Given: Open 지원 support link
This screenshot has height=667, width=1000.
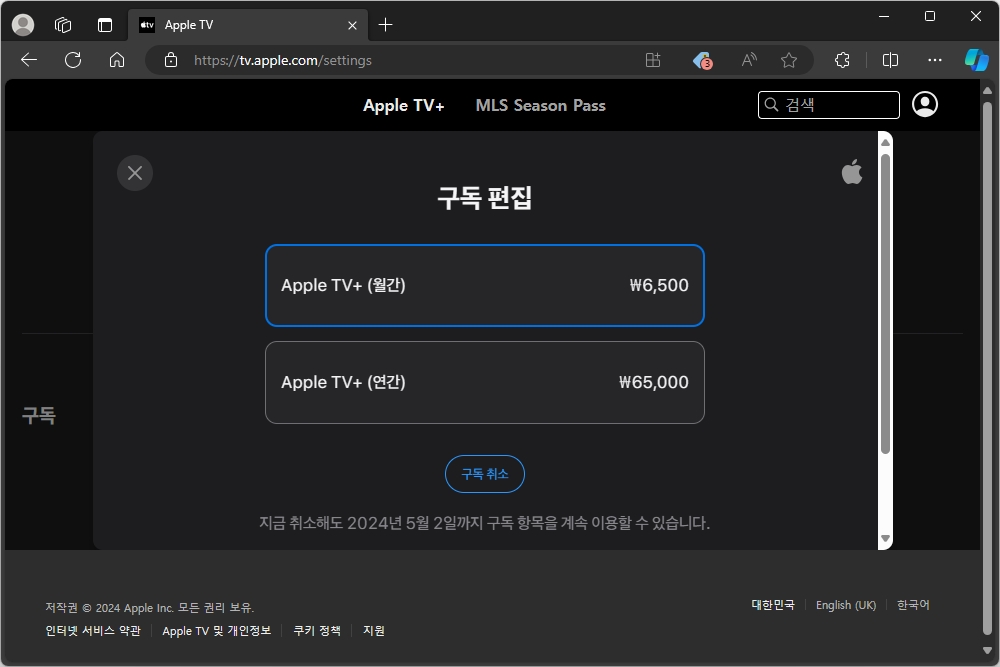Looking at the screenshot, I should point(374,631).
